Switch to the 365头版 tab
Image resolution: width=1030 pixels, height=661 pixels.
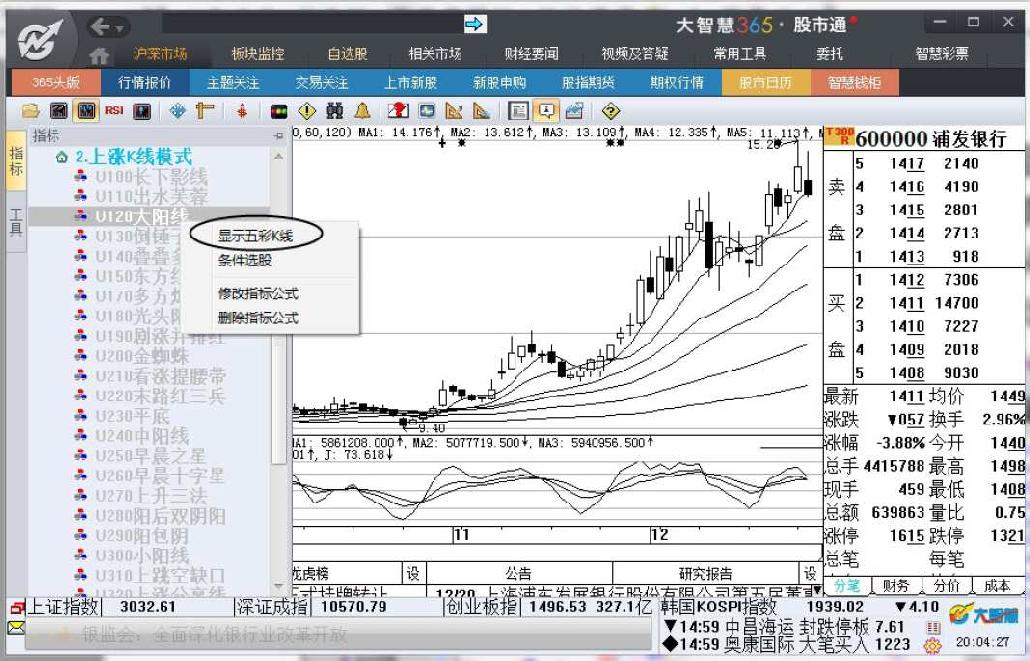click(56, 83)
